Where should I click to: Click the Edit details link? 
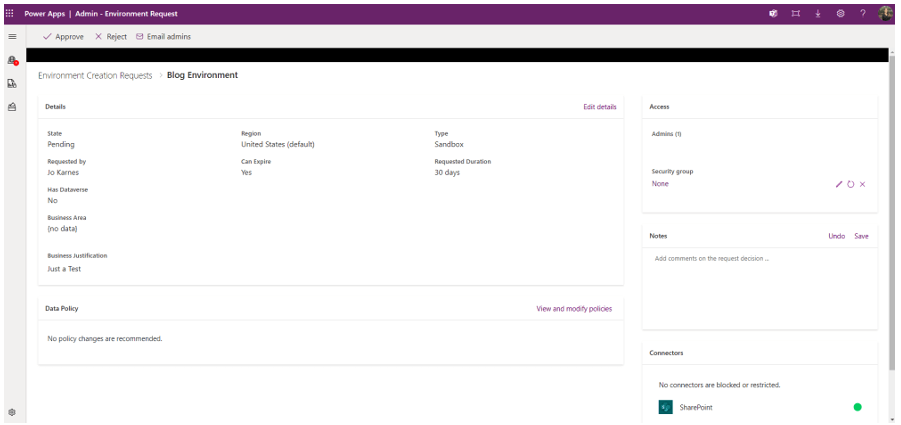click(599, 106)
